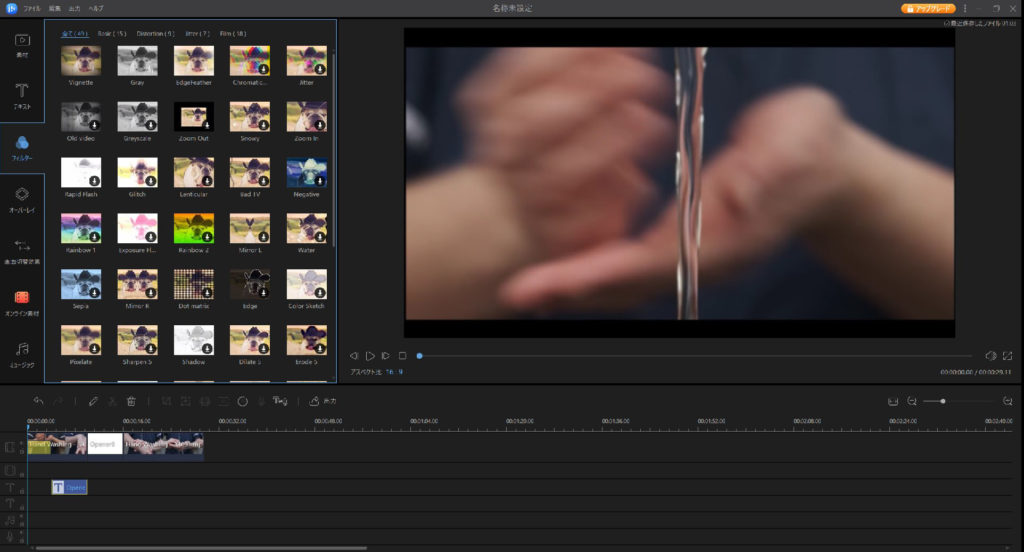Enter fullscreen preview mode

(1008, 356)
